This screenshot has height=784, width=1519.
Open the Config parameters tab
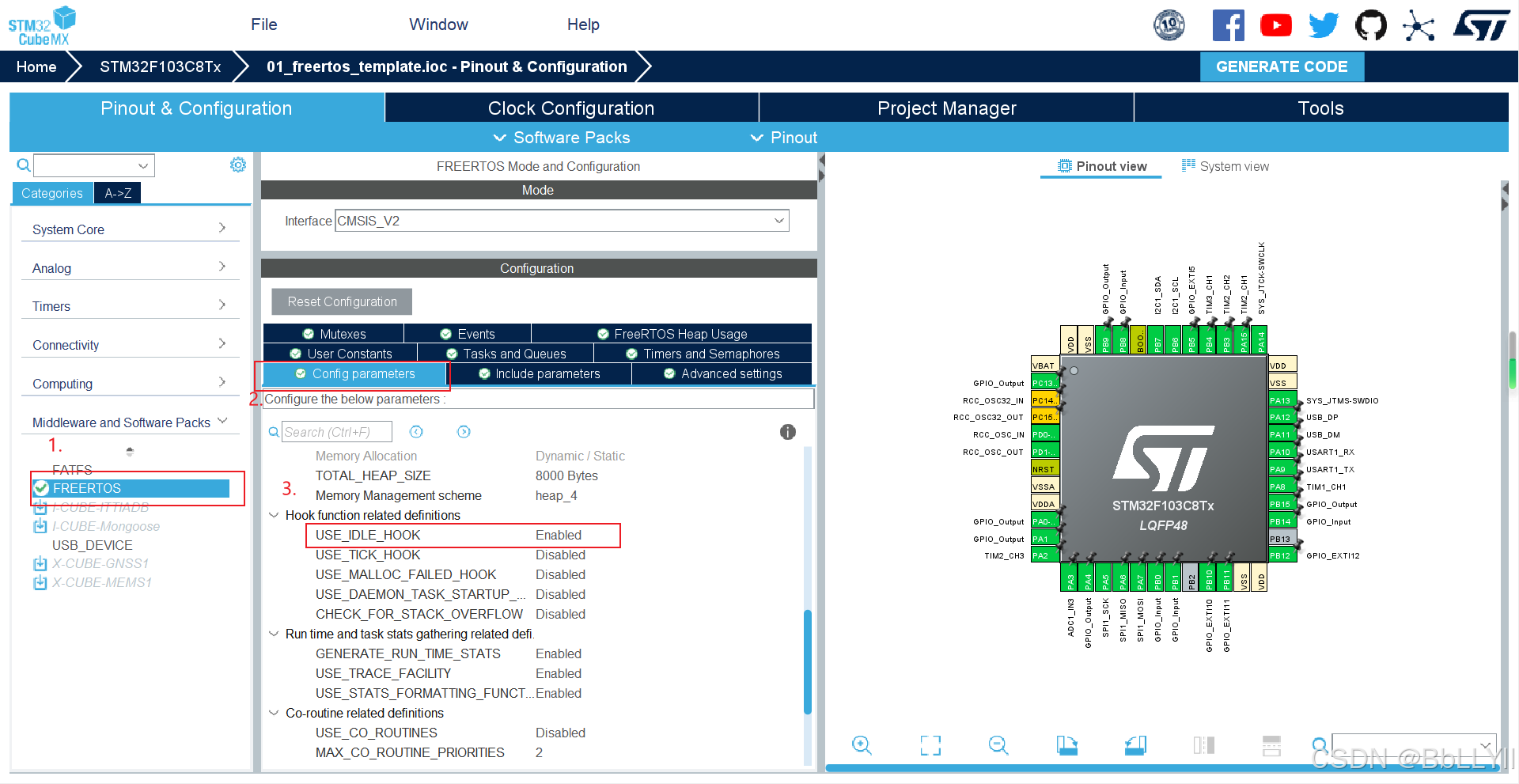pos(354,373)
